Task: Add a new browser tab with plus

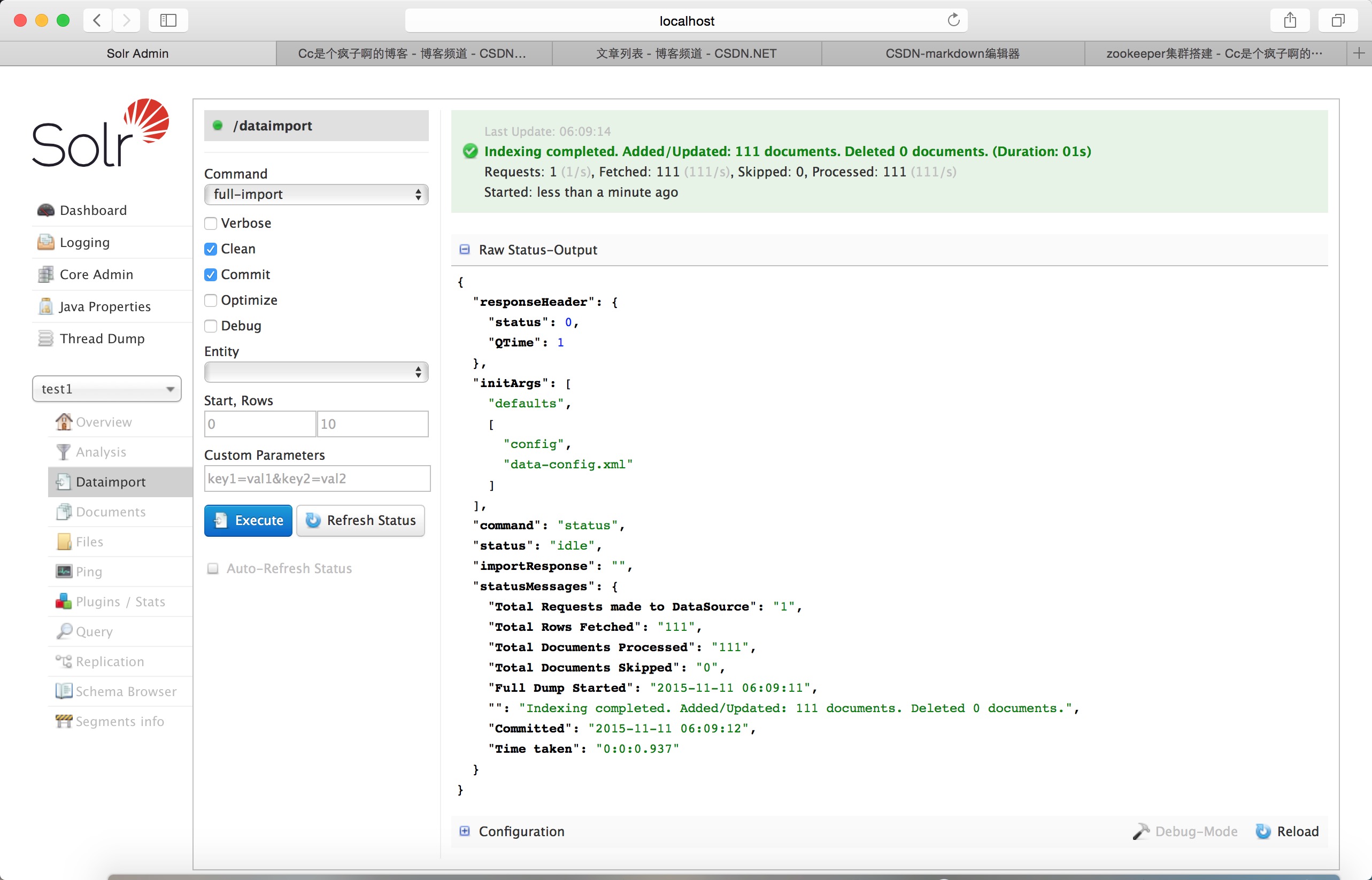Action: coord(1359,53)
